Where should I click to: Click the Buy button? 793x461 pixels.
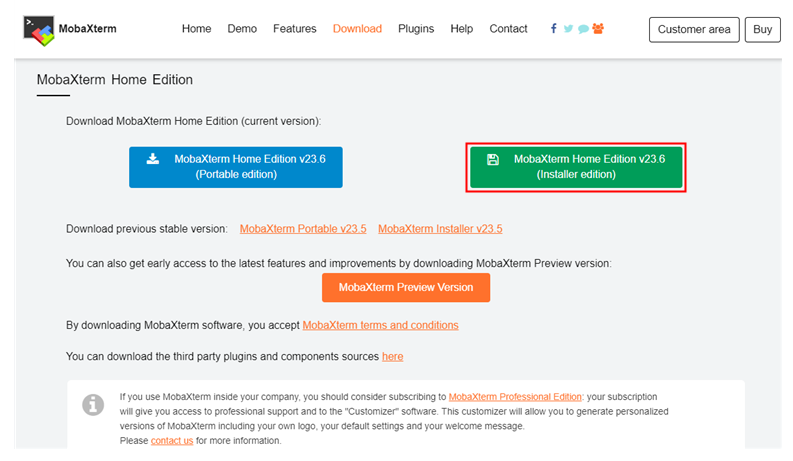point(762,30)
